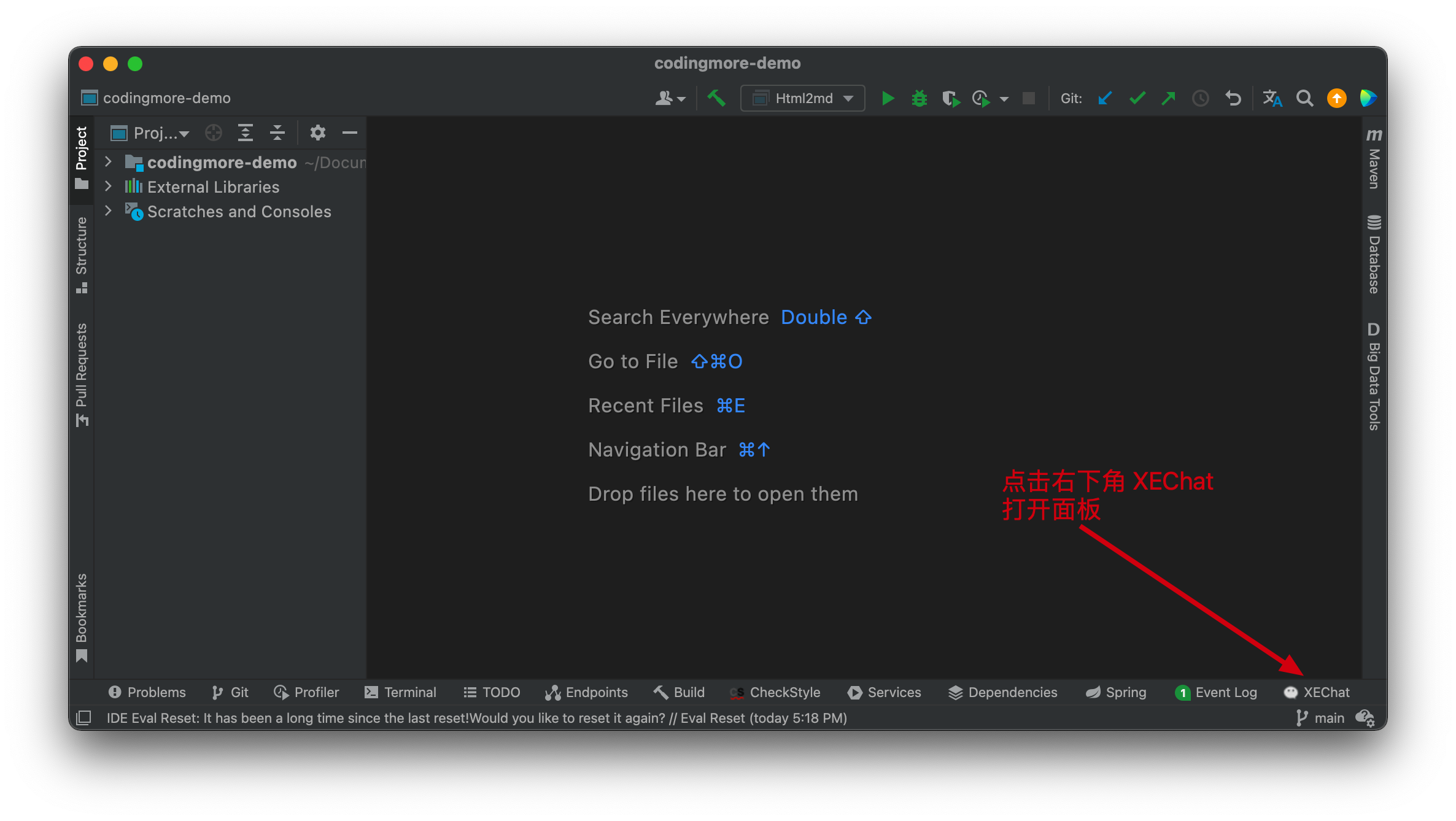The height and width of the screenshot is (821, 1456).
Task: Click the Debug bug icon
Action: pos(919,98)
